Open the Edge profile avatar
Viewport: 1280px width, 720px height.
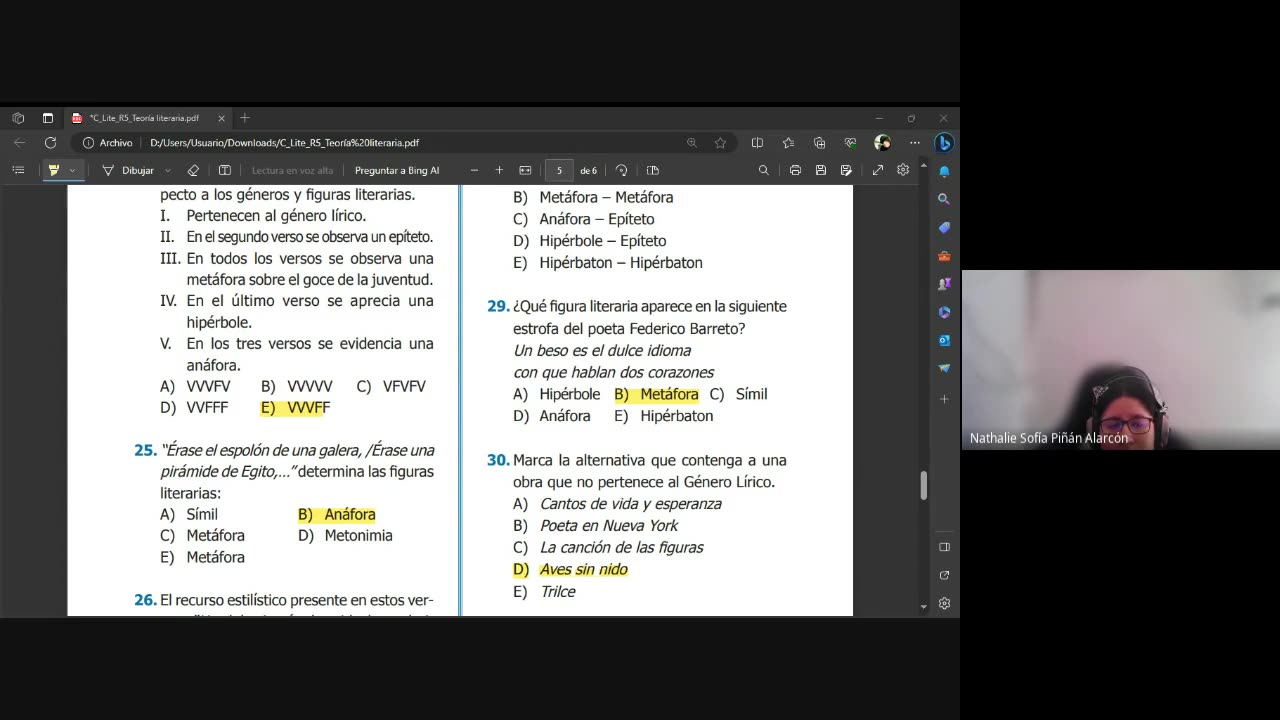882,143
